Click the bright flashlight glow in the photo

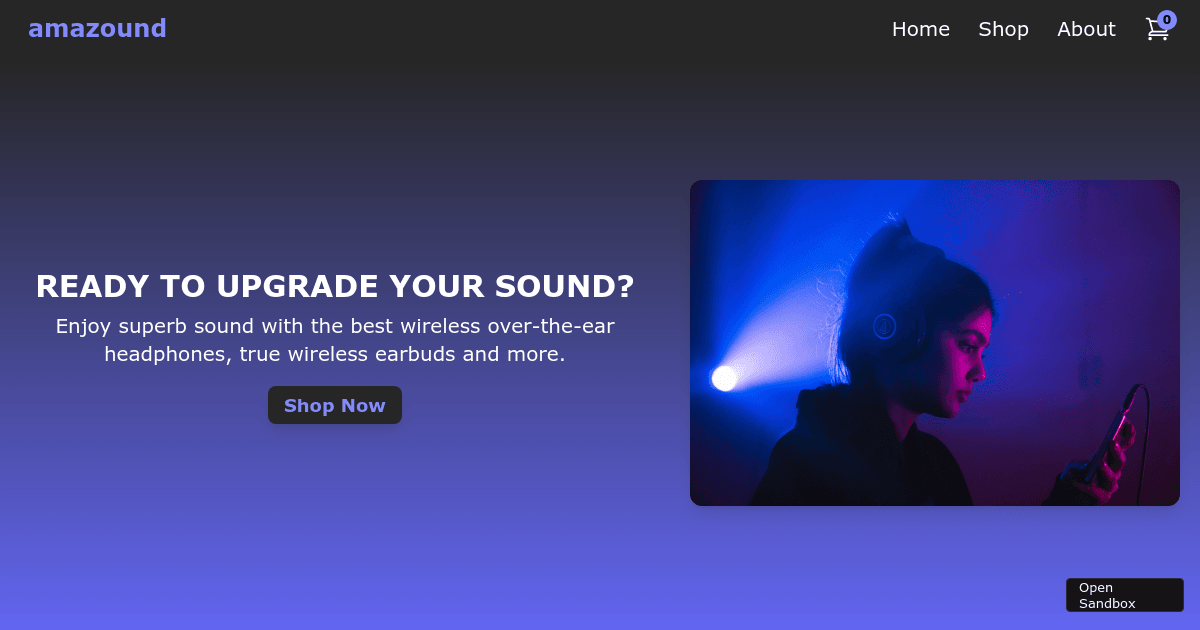[x=724, y=378]
